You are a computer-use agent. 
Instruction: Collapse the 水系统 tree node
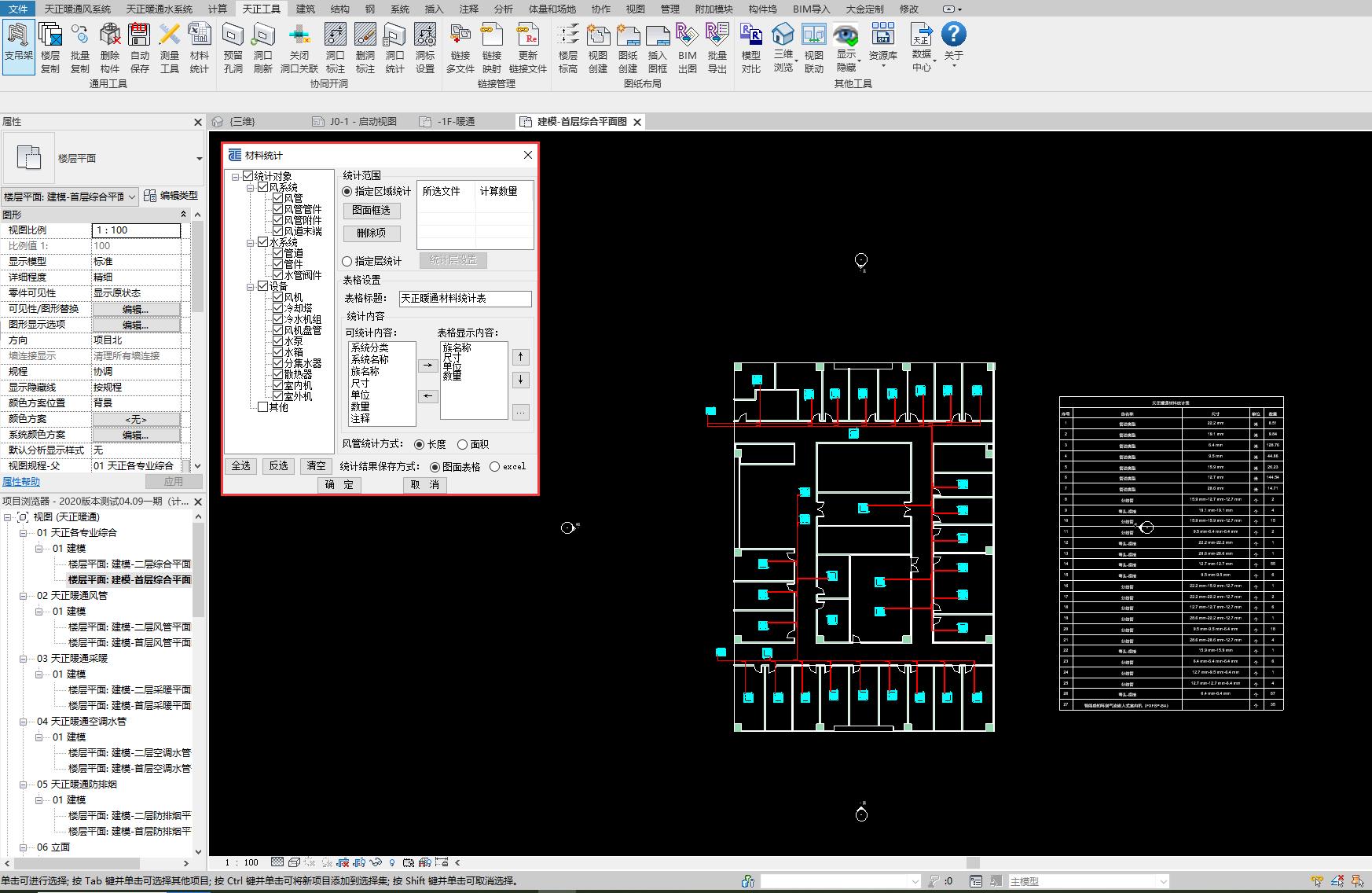[x=251, y=243]
